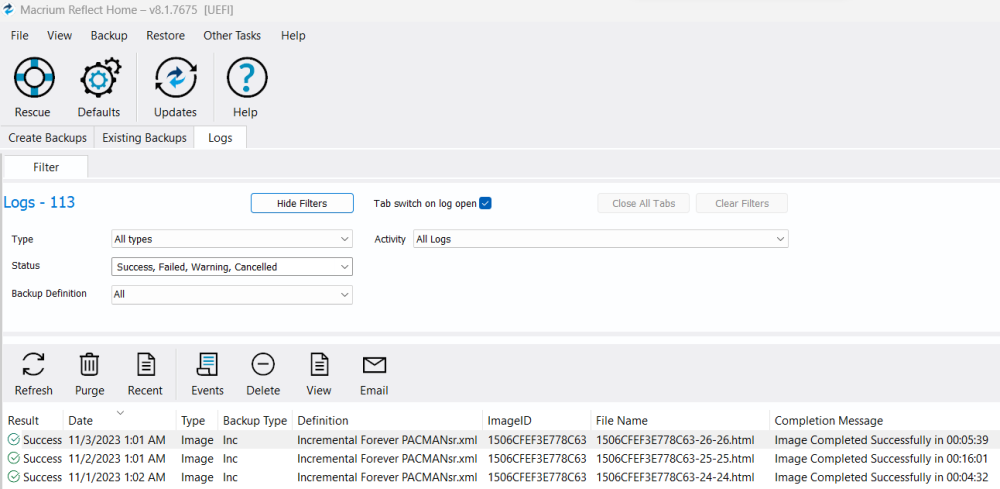1000x489 pixels.
Task: Click the Hide Filters button
Action: tap(302, 203)
